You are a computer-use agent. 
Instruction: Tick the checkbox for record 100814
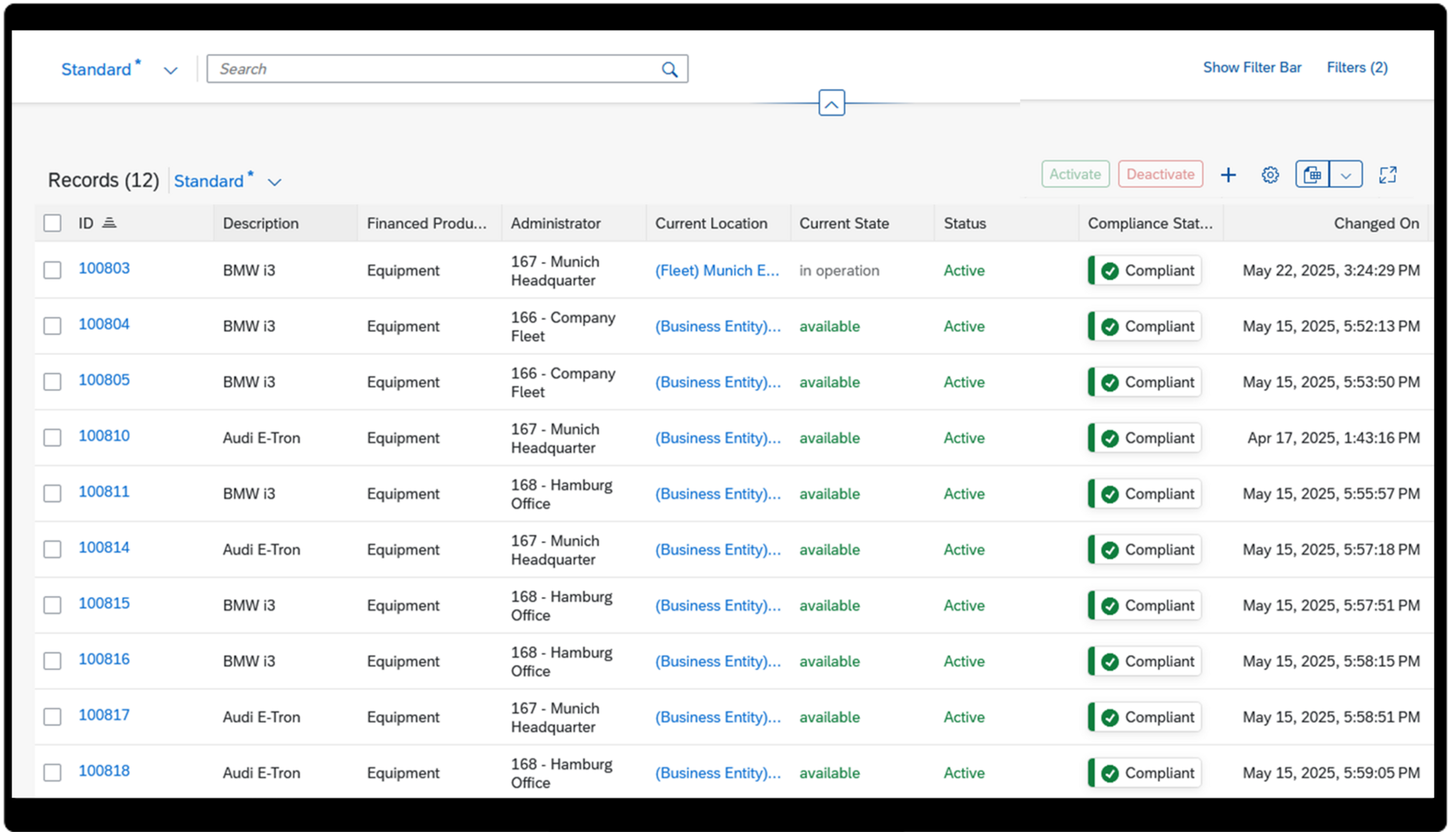click(x=52, y=549)
